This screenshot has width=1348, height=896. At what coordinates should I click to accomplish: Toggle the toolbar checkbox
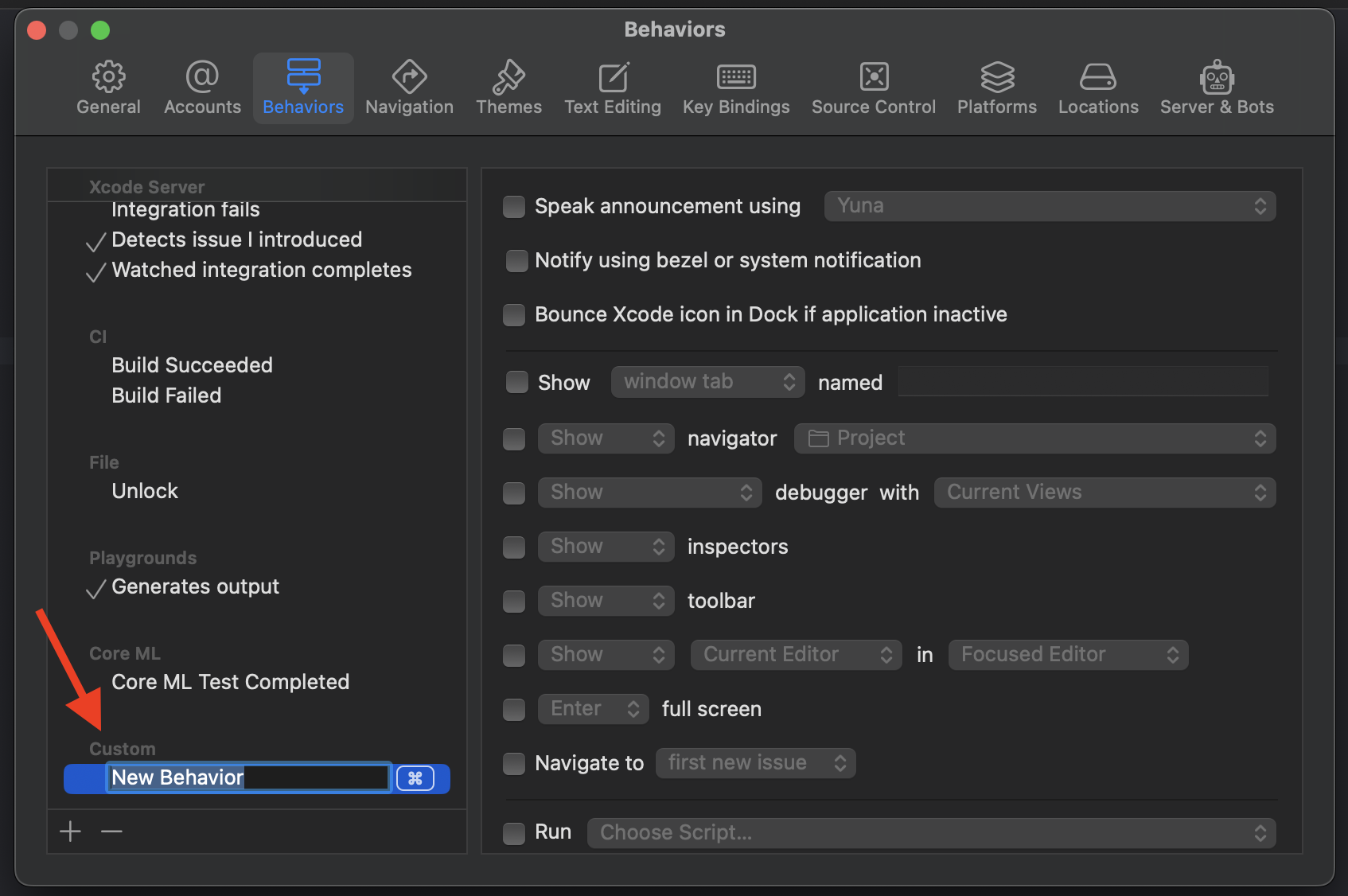[x=514, y=601]
